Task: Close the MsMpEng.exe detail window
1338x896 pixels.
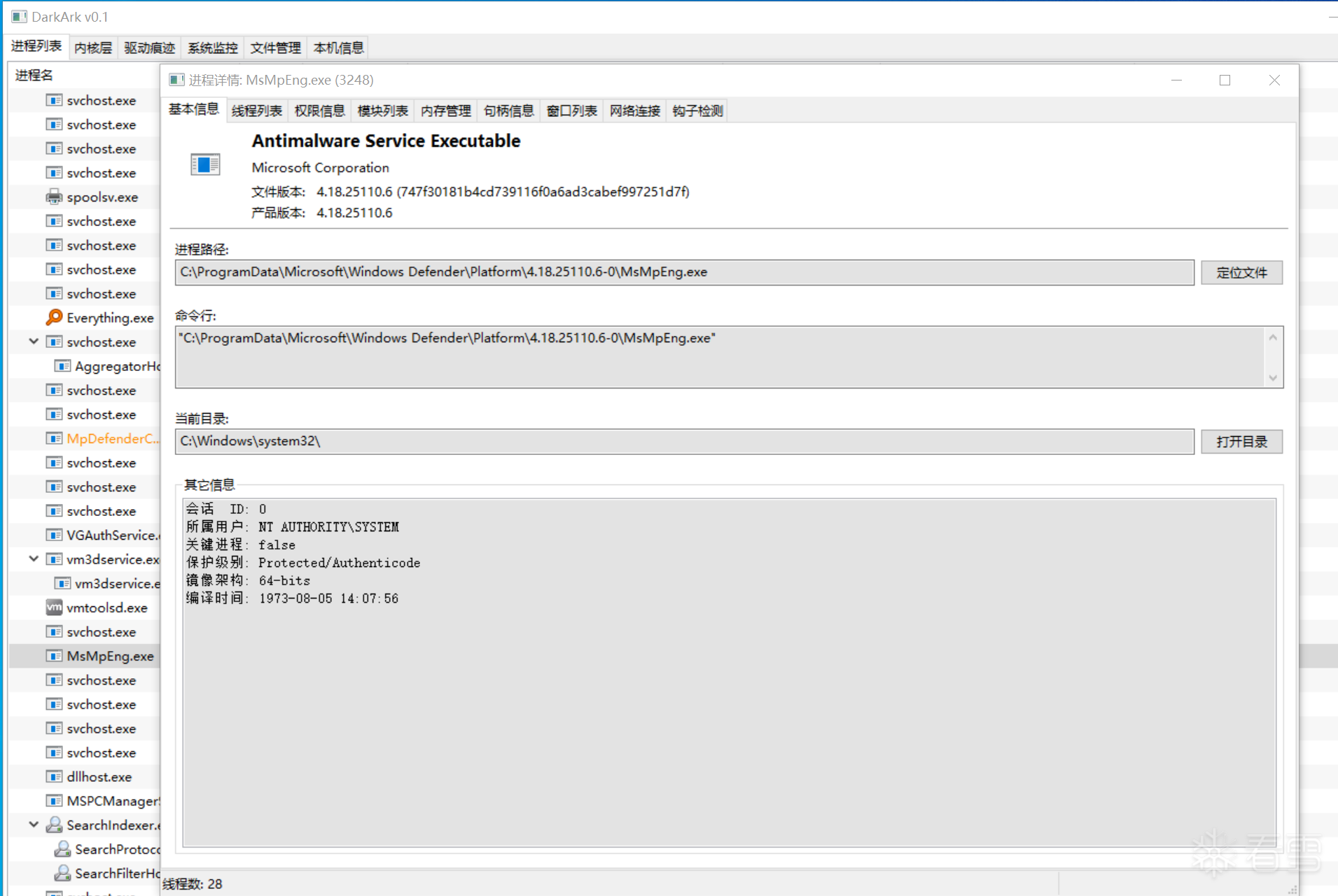Action: [1274, 80]
